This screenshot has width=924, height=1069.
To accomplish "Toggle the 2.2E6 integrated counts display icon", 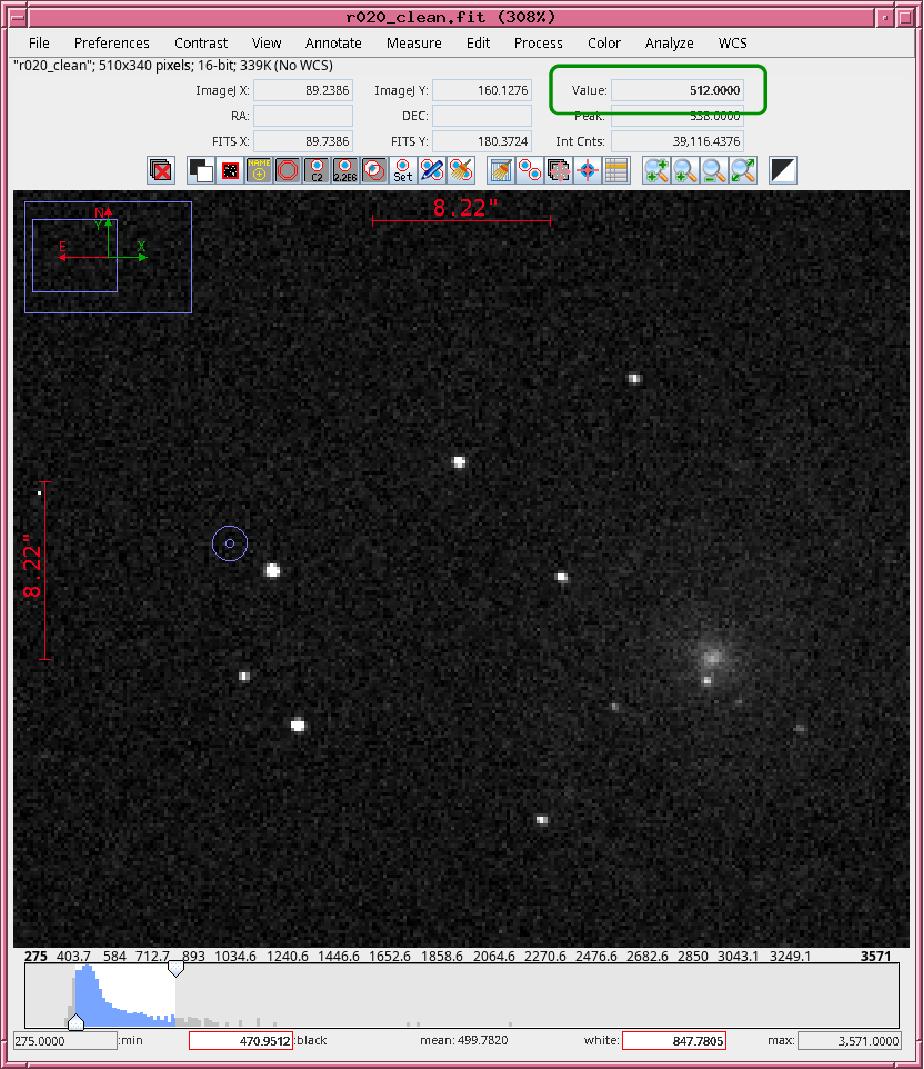I will tap(345, 171).
